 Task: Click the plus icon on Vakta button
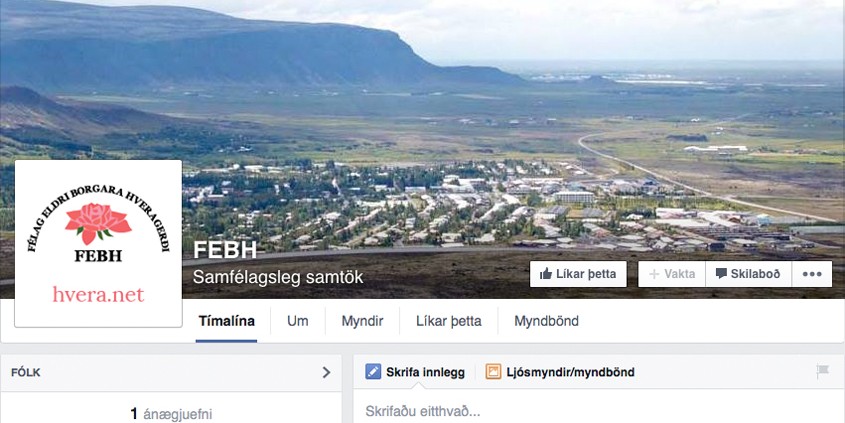(654, 274)
